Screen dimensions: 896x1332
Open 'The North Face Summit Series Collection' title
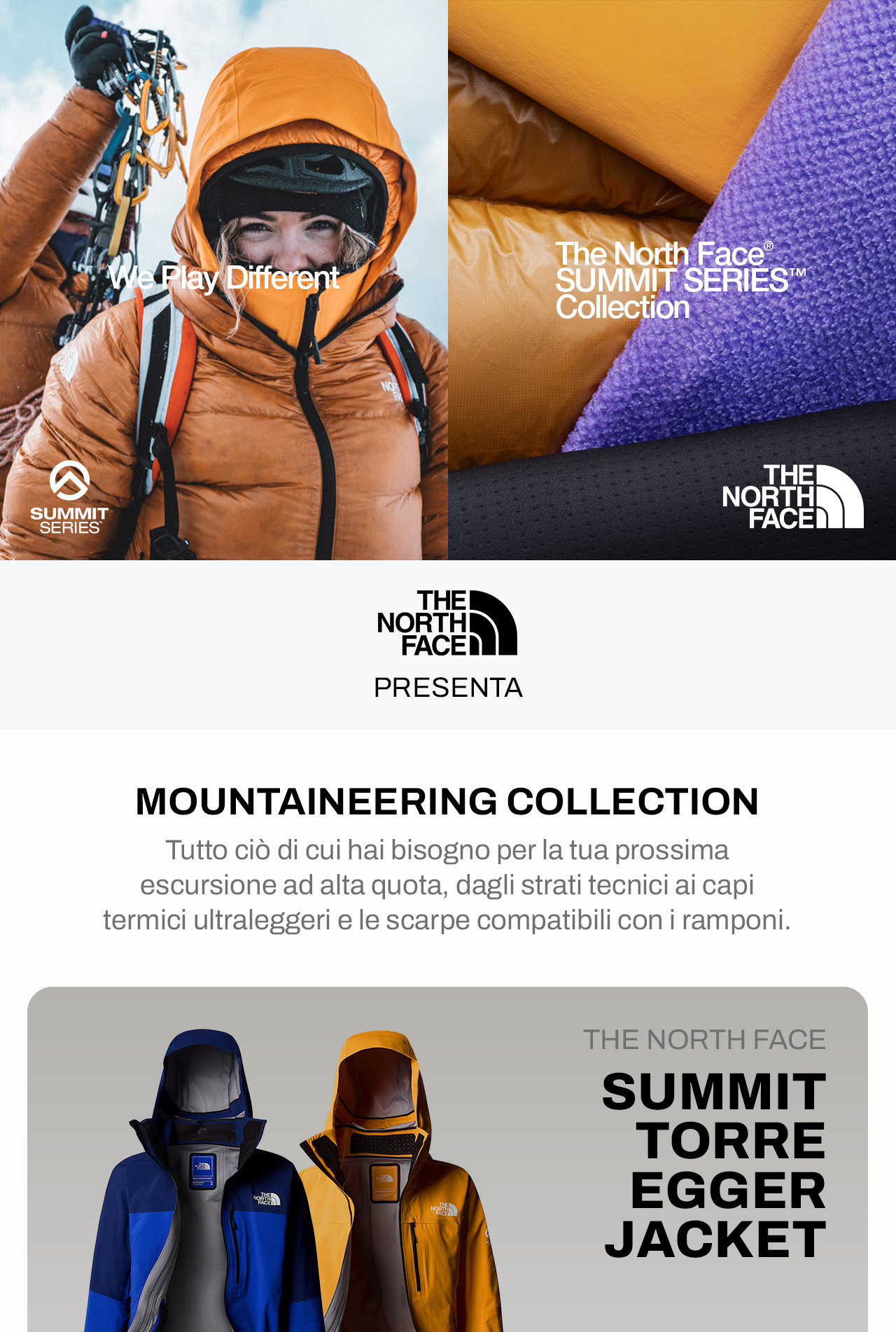(x=680, y=281)
